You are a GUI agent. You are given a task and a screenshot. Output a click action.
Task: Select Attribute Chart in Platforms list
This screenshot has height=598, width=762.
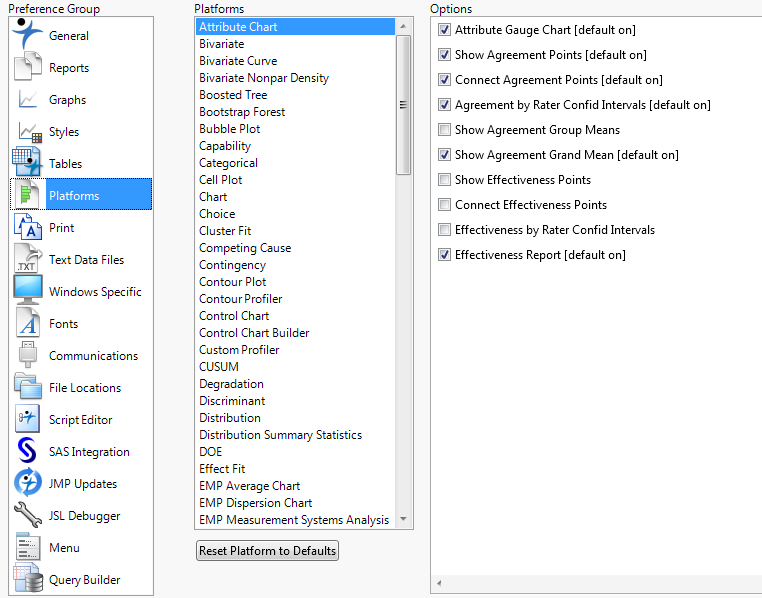tap(295, 27)
